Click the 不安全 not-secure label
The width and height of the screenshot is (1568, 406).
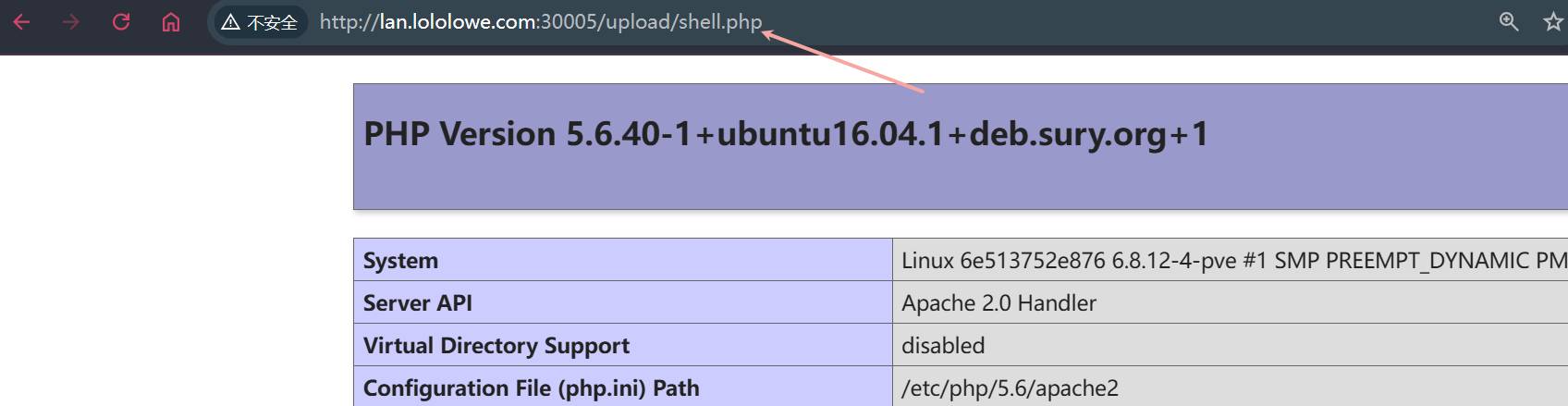tap(272, 23)
